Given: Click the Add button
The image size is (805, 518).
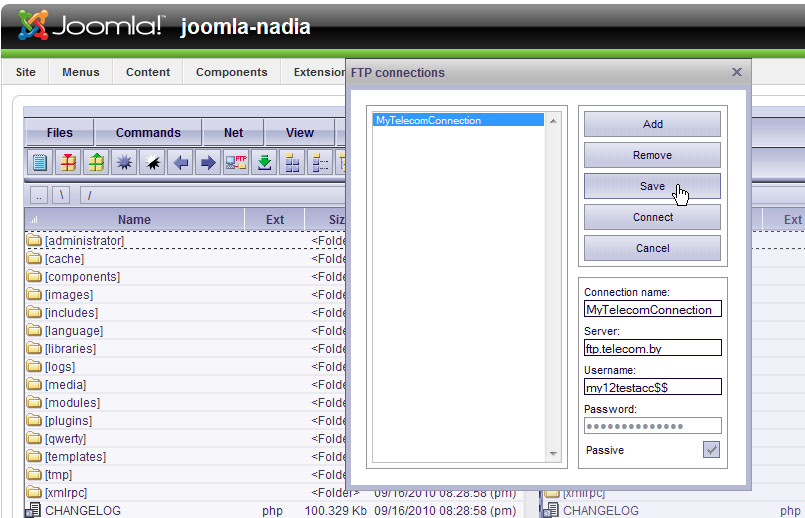Looking at the screenshot, I should pyautogui.click(x=653, y=124).
